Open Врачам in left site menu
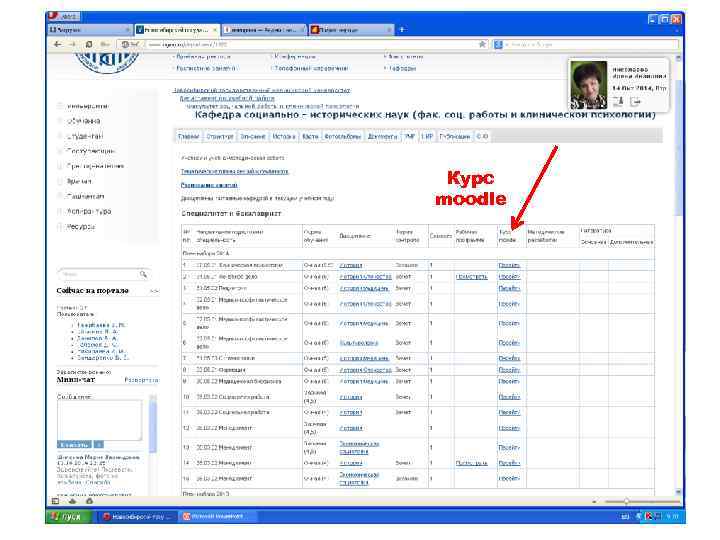This screenshot has width=720, height=540. point(79,181)
